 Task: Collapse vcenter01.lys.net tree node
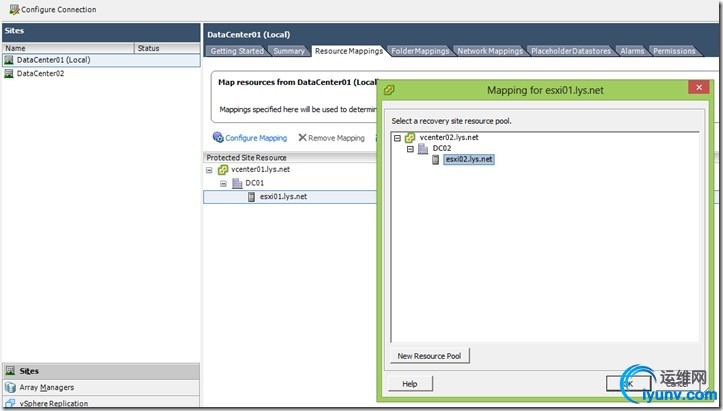point(209,170)
